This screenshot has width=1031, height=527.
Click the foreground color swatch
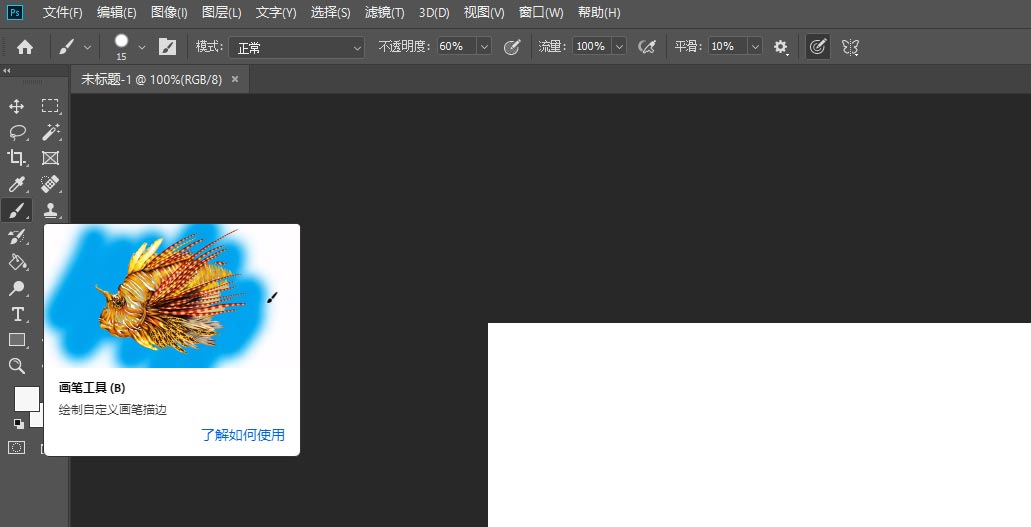25,398
